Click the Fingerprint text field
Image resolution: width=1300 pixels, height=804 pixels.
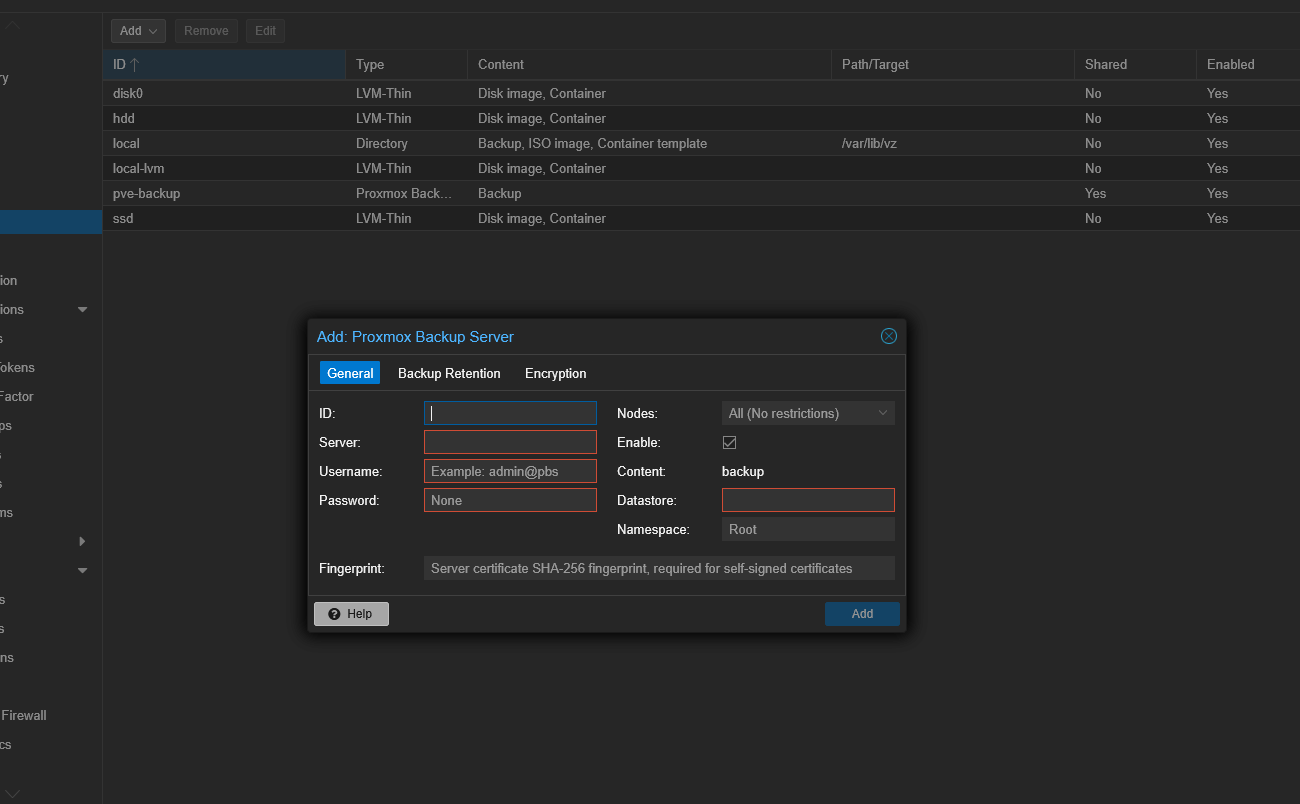click(x=658, y=568)
